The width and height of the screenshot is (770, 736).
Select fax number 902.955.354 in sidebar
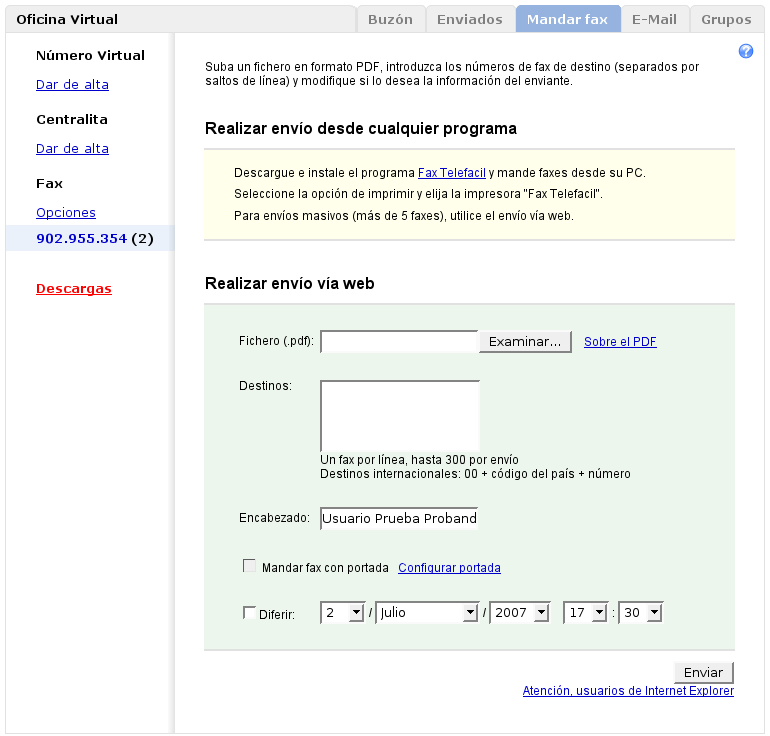[81, 239]
